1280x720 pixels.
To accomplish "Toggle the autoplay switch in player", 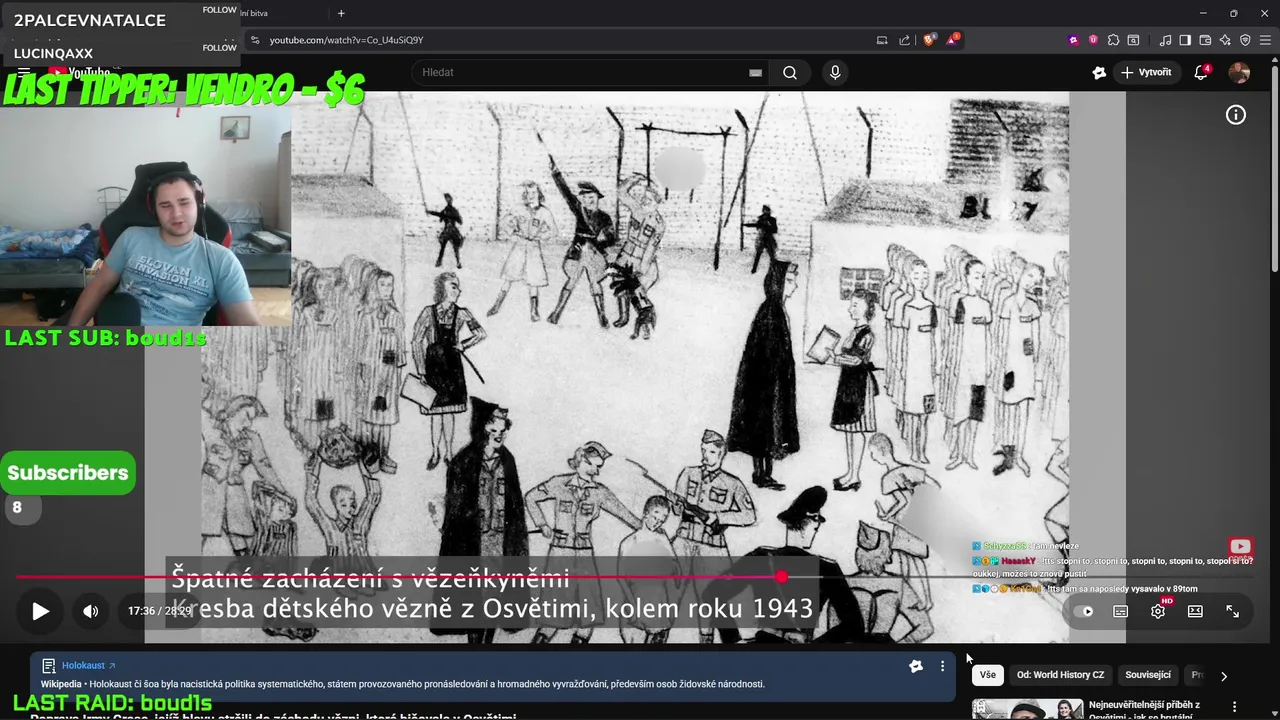I will pyautogui.click(x=1084, y=611).
